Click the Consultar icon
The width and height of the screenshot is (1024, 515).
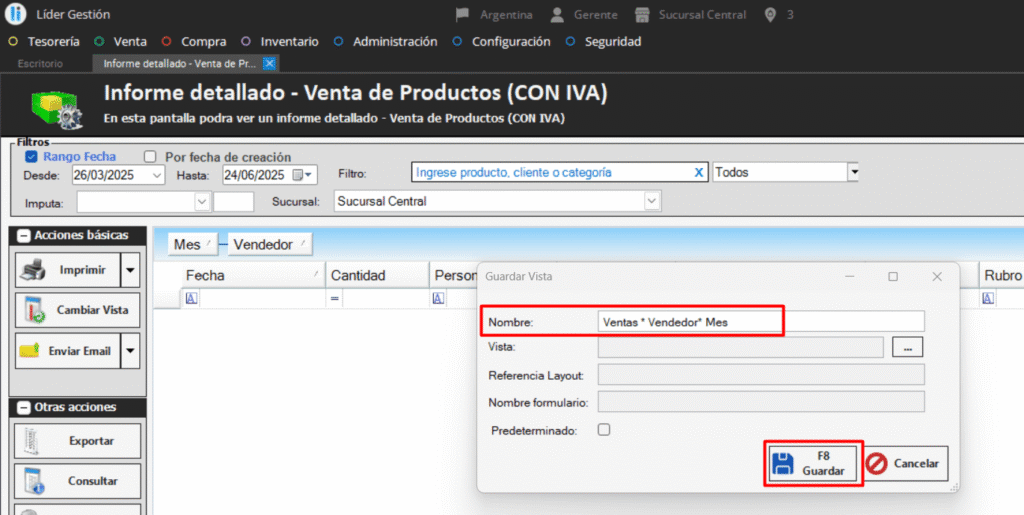[x=33, y=481]
